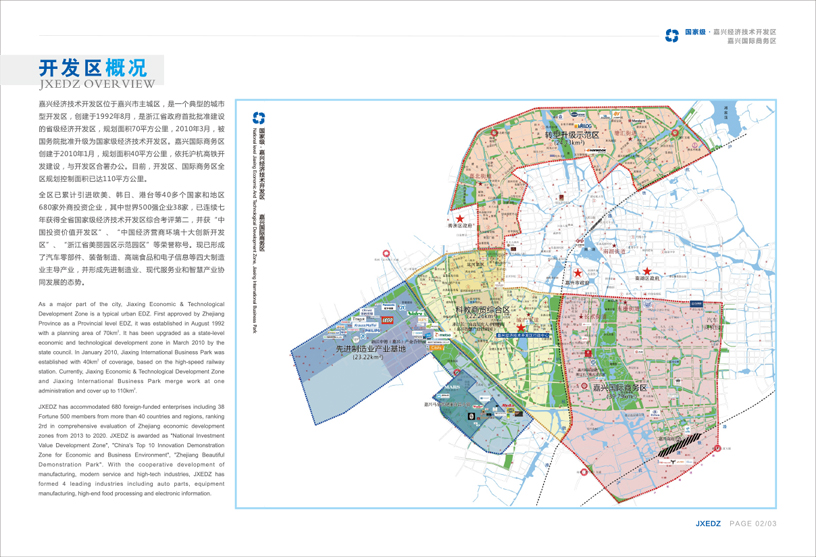Click the JXEDZ logo in the top-right header
Screen dimensions: 816x557
click(x=672, y=36)
